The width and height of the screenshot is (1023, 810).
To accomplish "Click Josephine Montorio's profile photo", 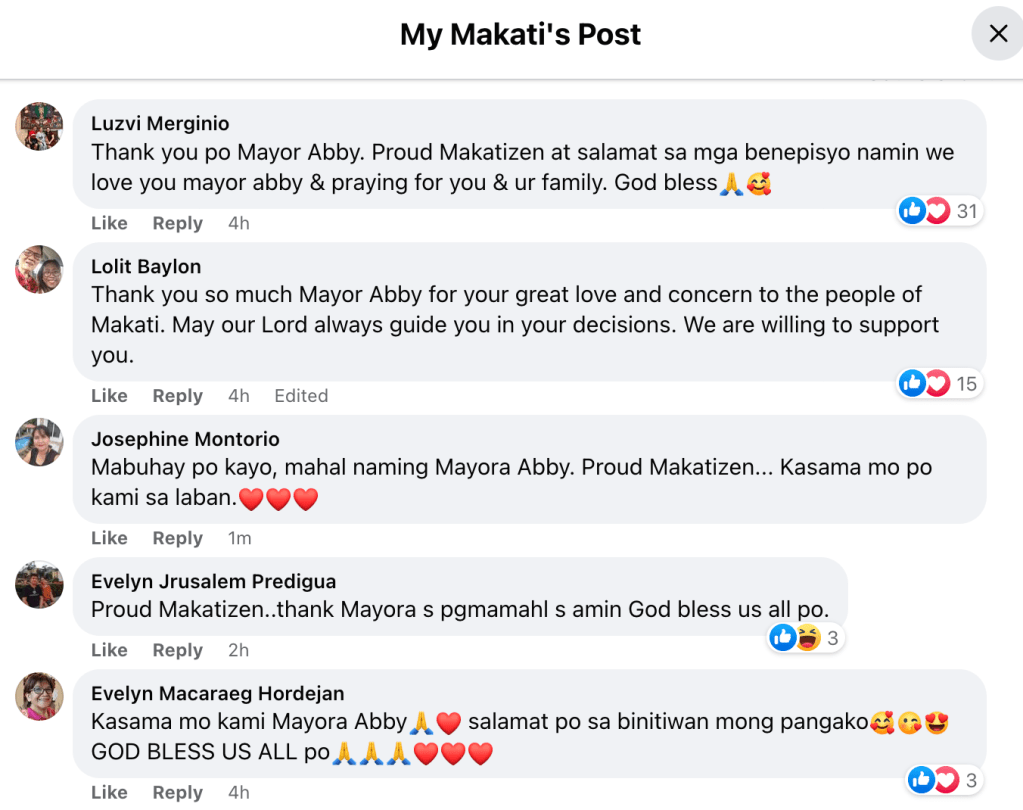I will click(x=40, y=442).
